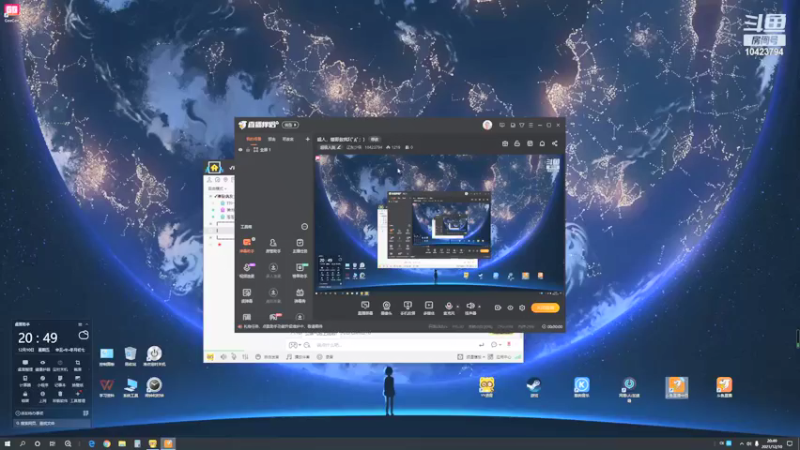Viewport: 800px width, 450px height.
Task: Click the message icon beside the avatar
Action: click(502, 125)
